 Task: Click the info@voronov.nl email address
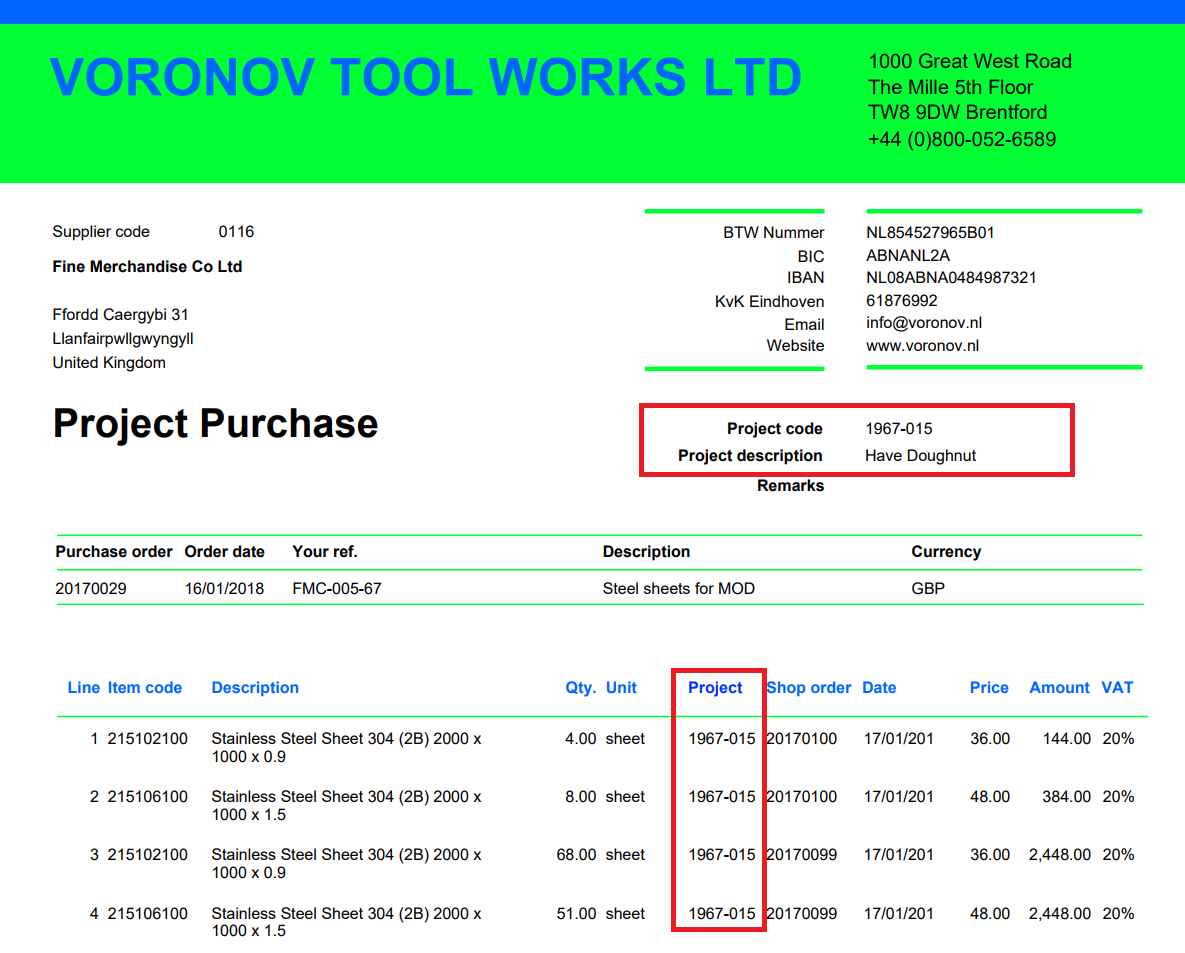[923, 323]
